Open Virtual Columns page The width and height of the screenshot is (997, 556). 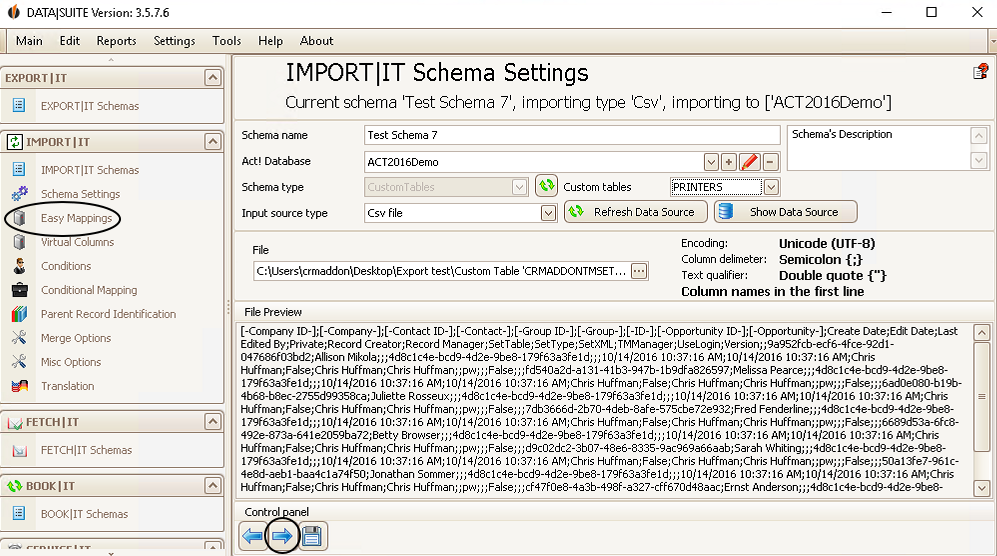(78, 242)
